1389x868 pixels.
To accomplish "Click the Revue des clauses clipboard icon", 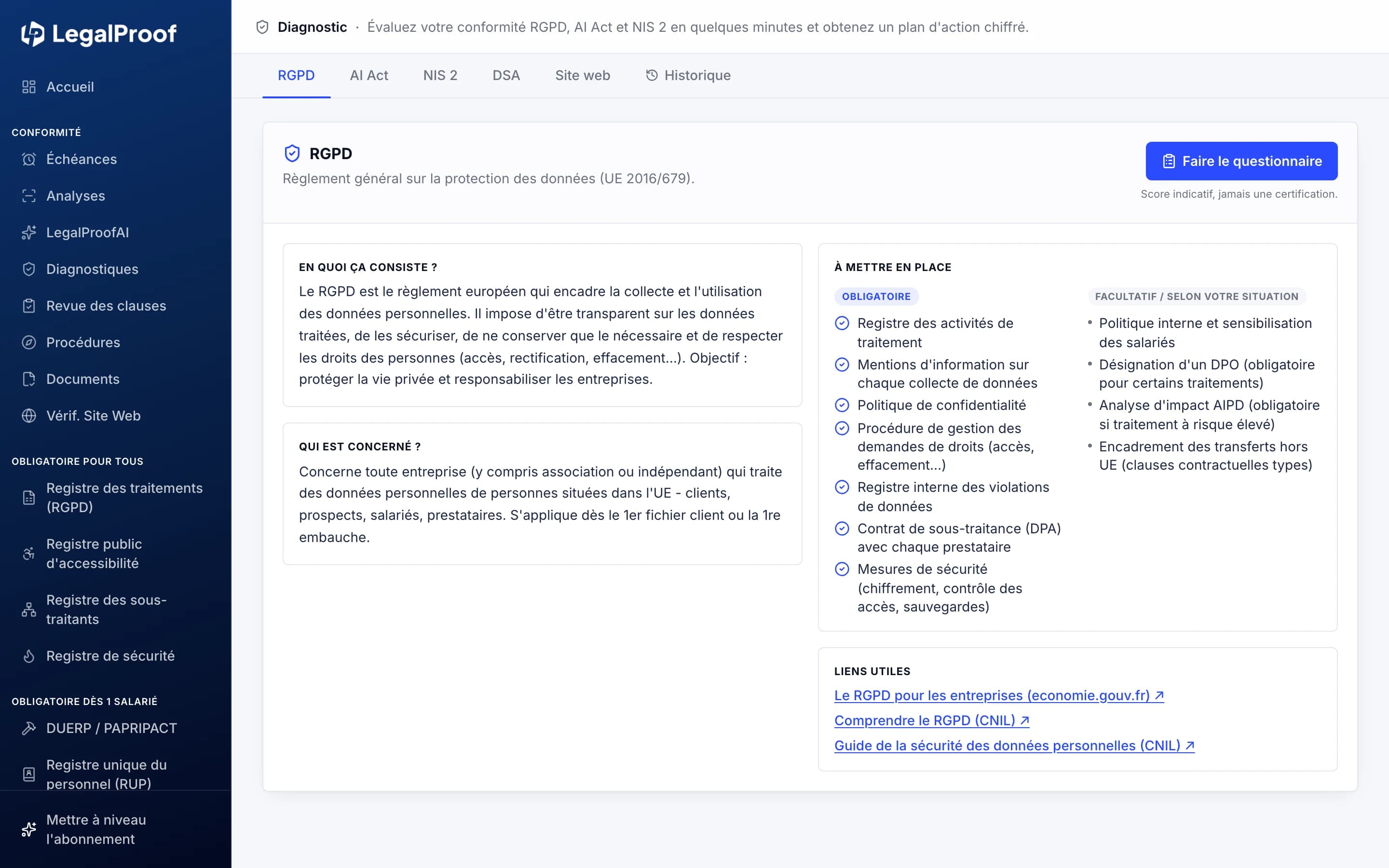I will [29, 306].
